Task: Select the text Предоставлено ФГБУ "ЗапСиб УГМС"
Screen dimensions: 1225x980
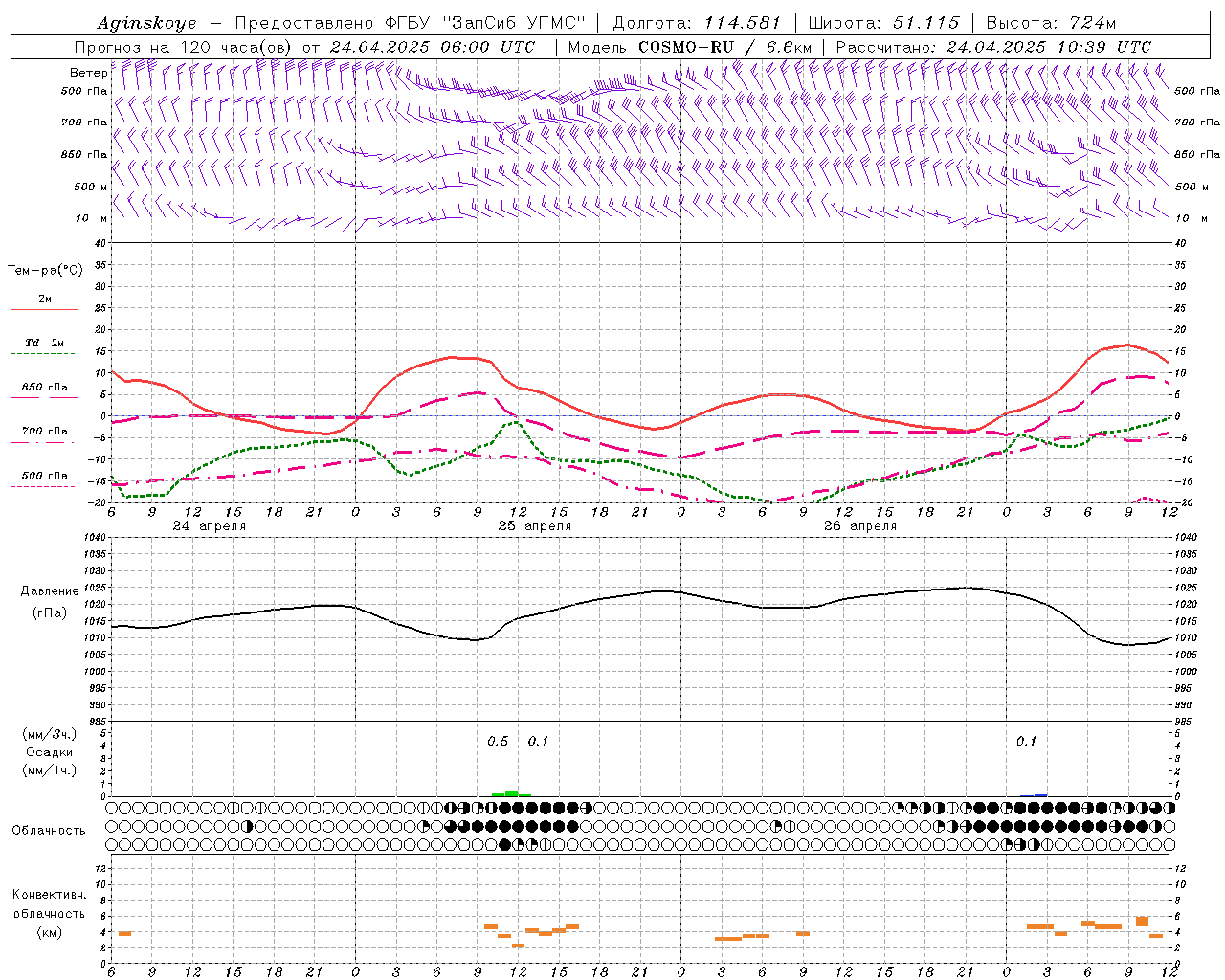Action: (x=409, y=23)
